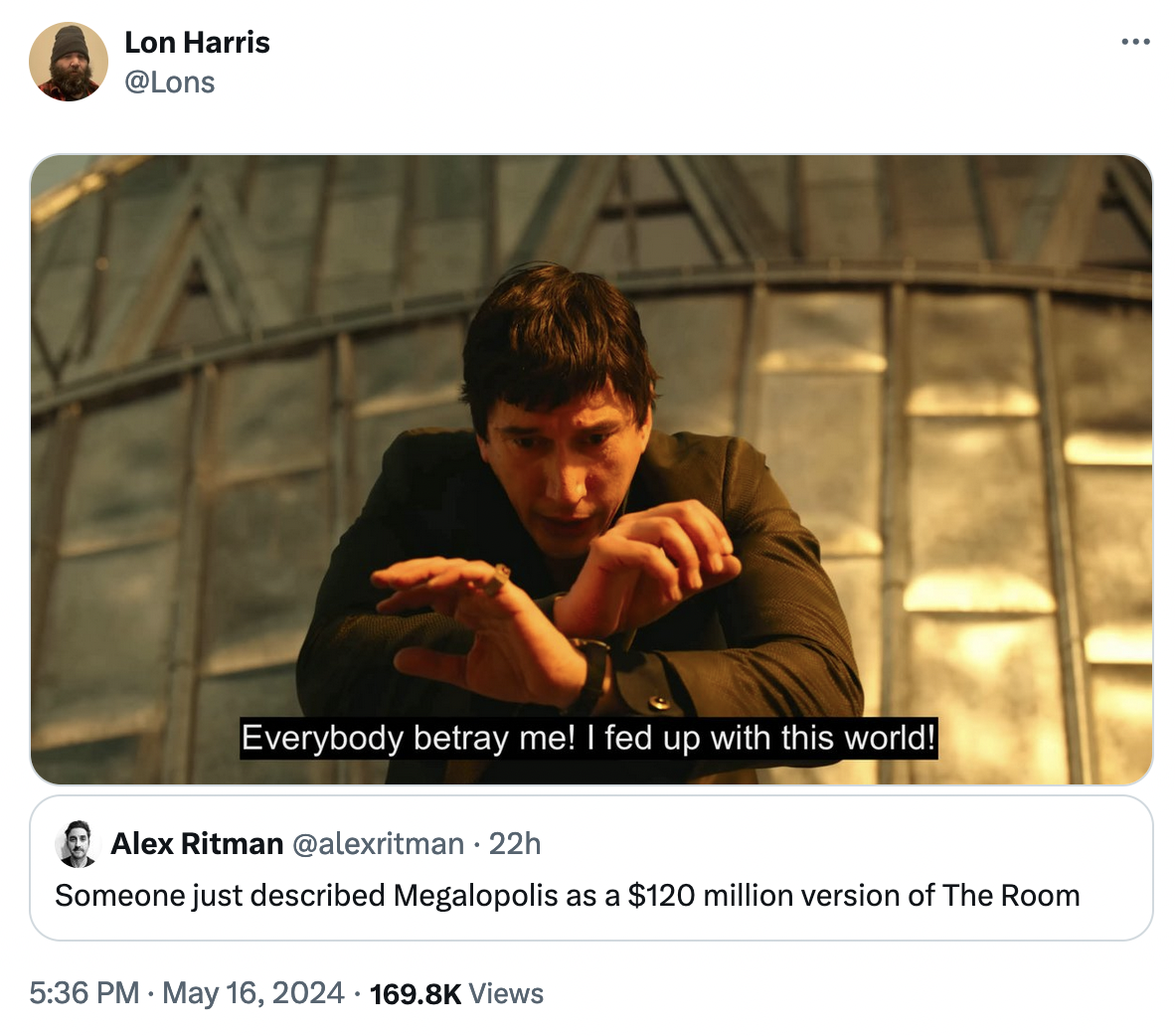This screenshot has height=1036, width=1175.
Task: Open the Lon Harris display name link
Action: 197,42
